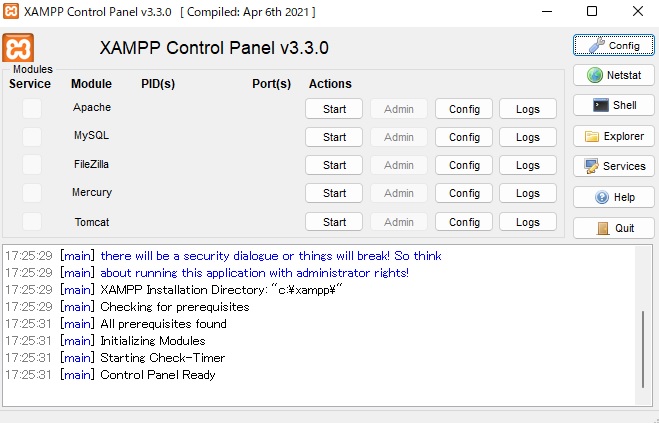Viewport: 659px width, 423px height.
Task: Toggle the MySQL service checkbox
Action: [32, 136]
